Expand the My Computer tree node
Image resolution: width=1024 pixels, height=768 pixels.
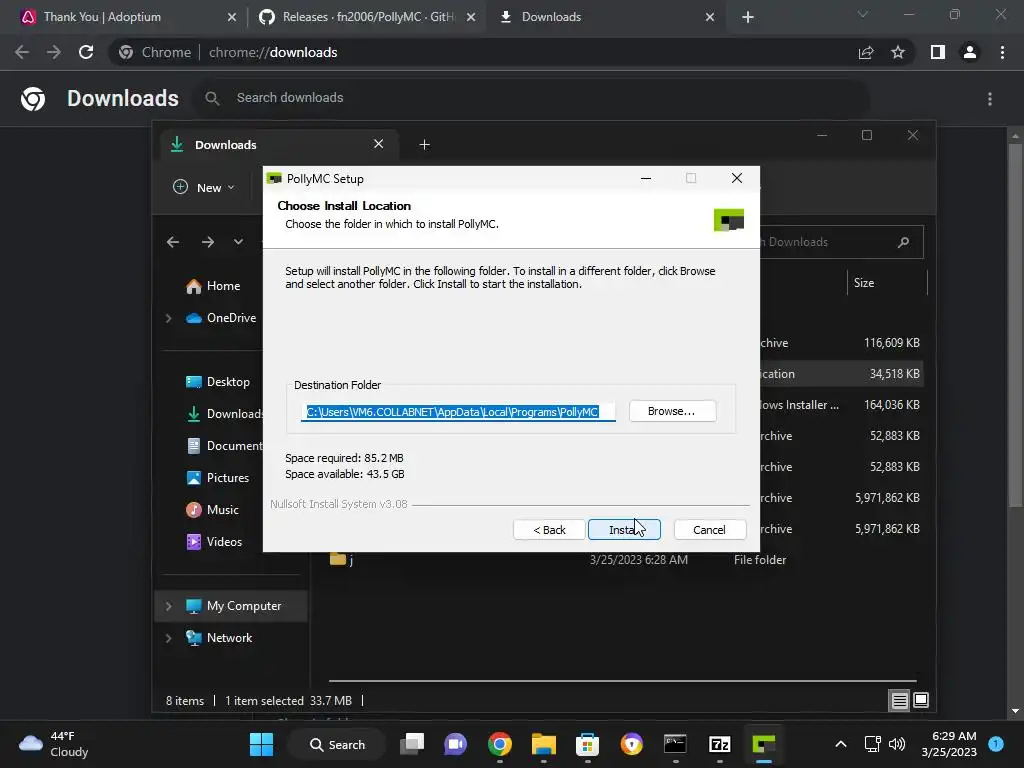168,606
